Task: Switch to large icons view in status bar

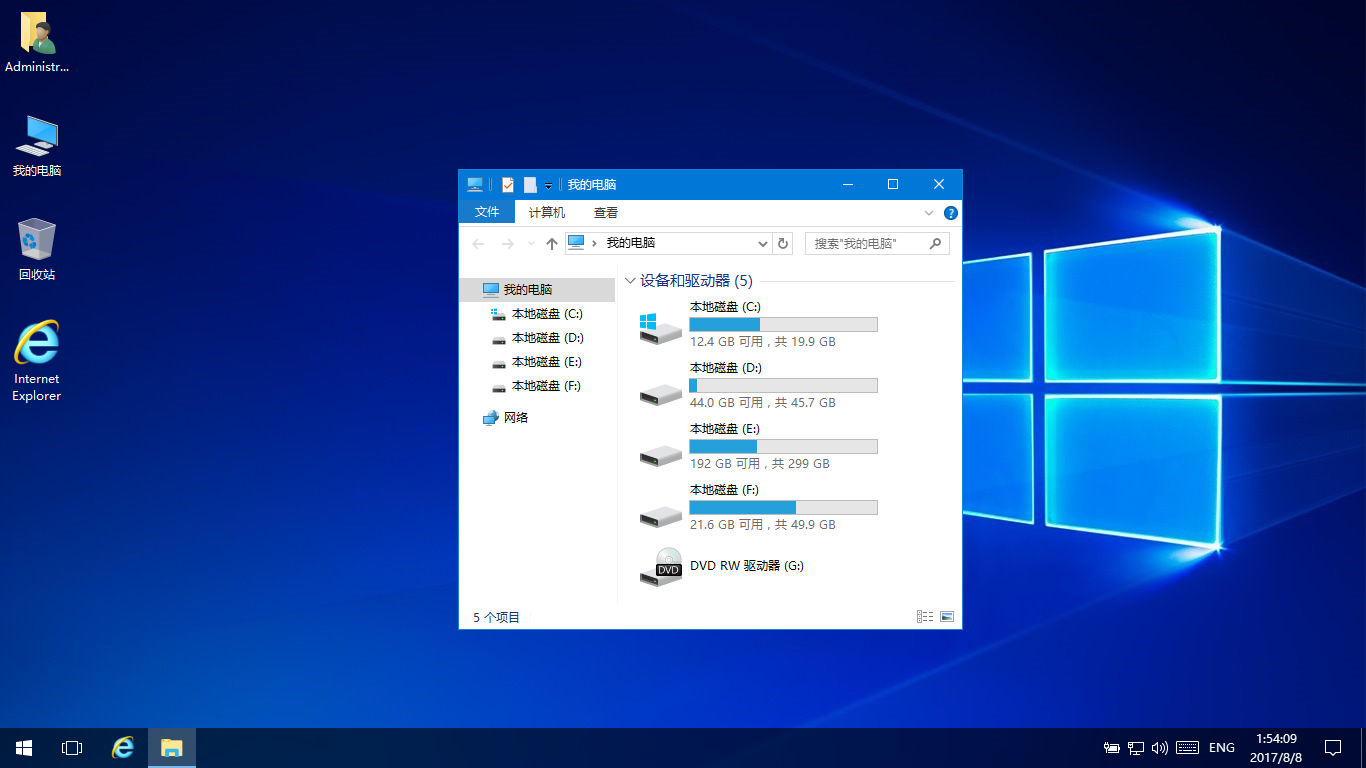Action: (x=947, y=617)
